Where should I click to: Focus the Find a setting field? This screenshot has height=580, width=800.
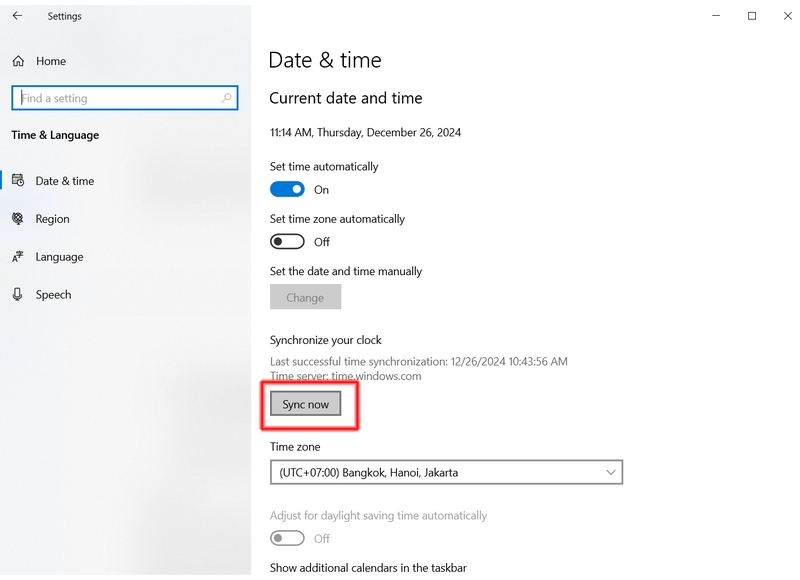(x=124, y=98)
